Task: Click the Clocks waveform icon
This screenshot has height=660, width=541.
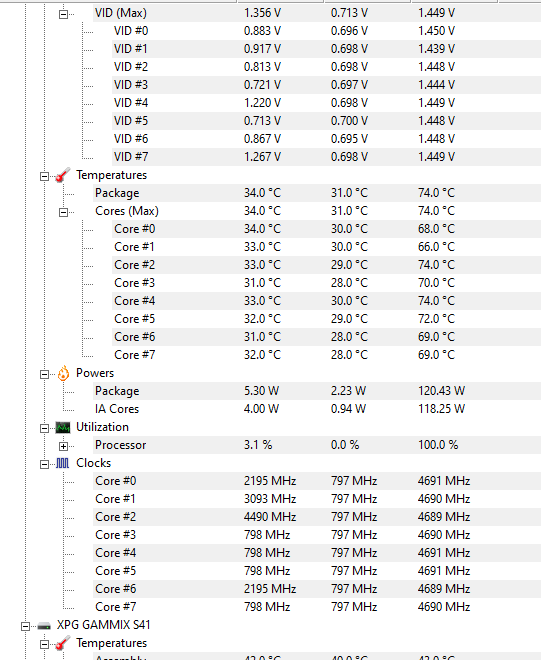Action: [x=63, y=463]
